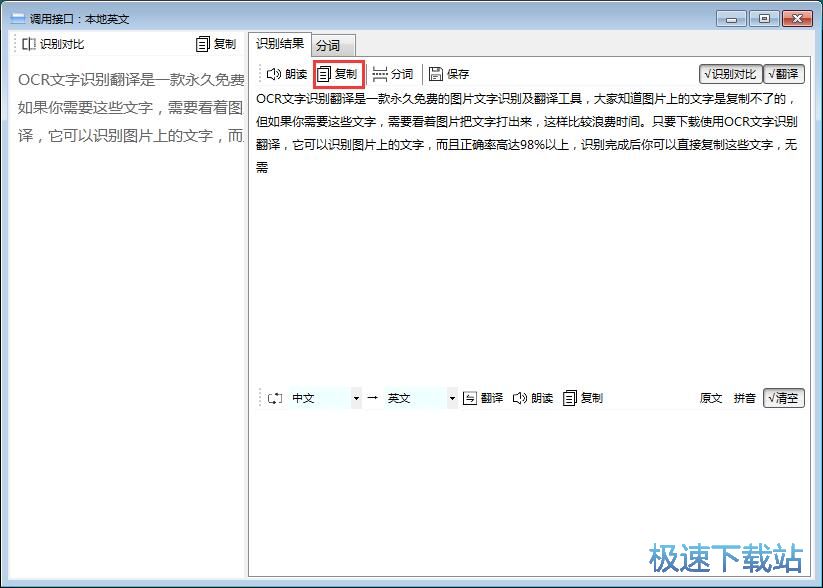Toggle the √识别对比 option
Viewport: 823px width, 588px height.
click(730, 74)
